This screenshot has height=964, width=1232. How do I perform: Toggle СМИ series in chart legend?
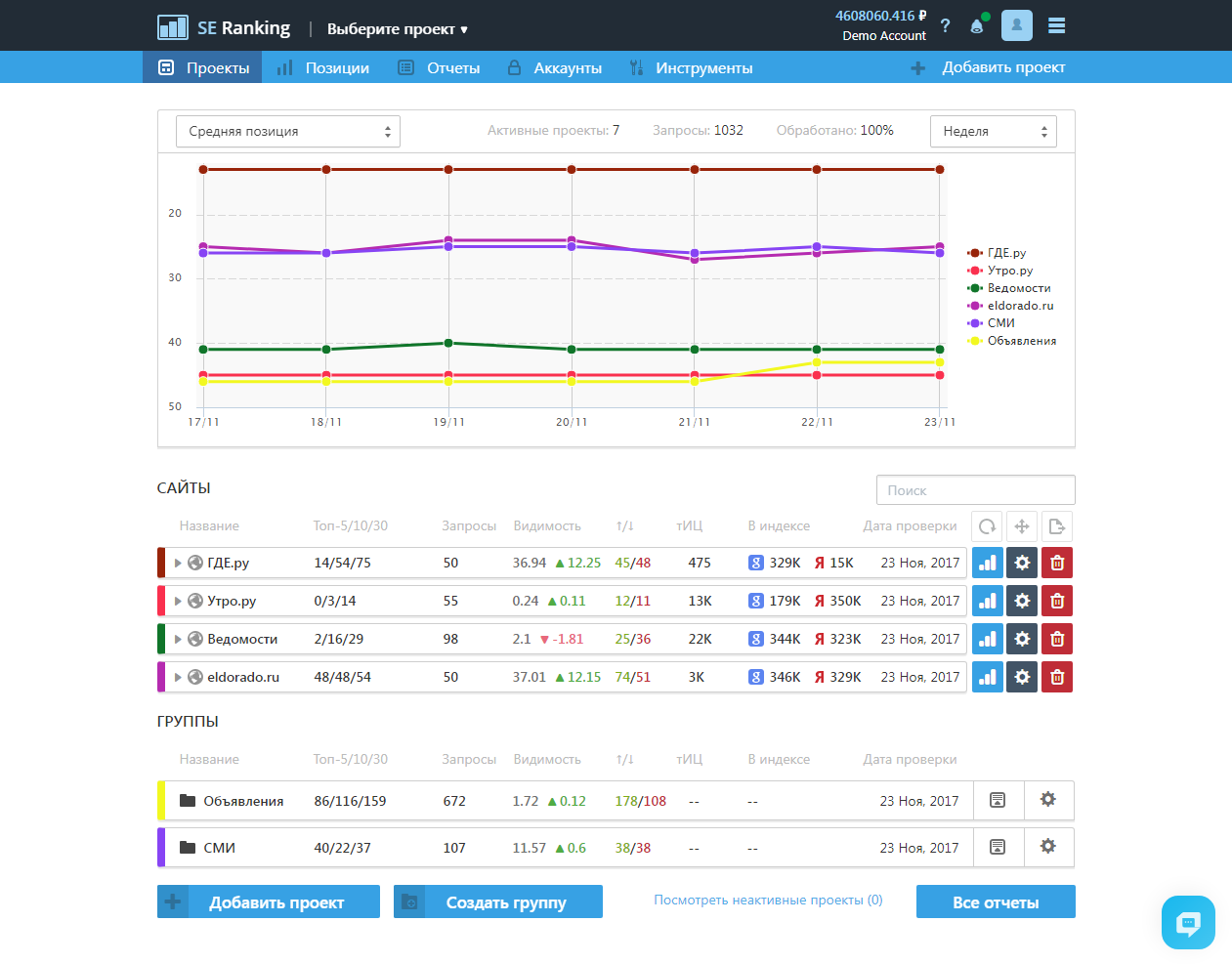(x=1000, y=323)
